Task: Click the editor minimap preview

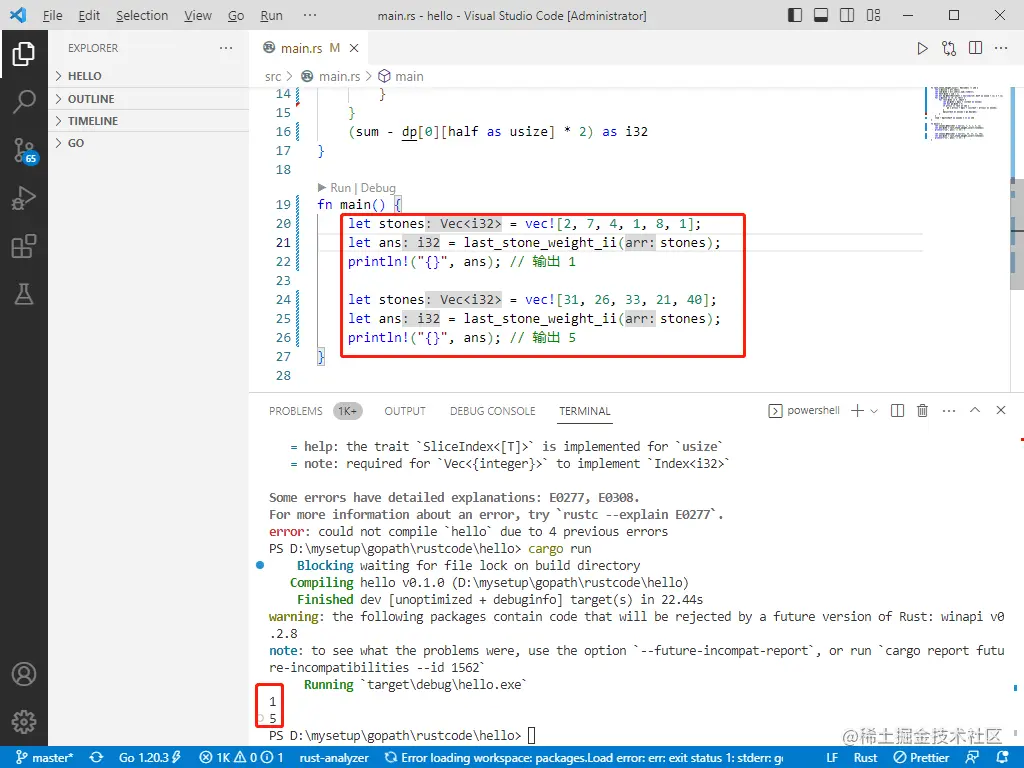Action: tap(966, 112)
